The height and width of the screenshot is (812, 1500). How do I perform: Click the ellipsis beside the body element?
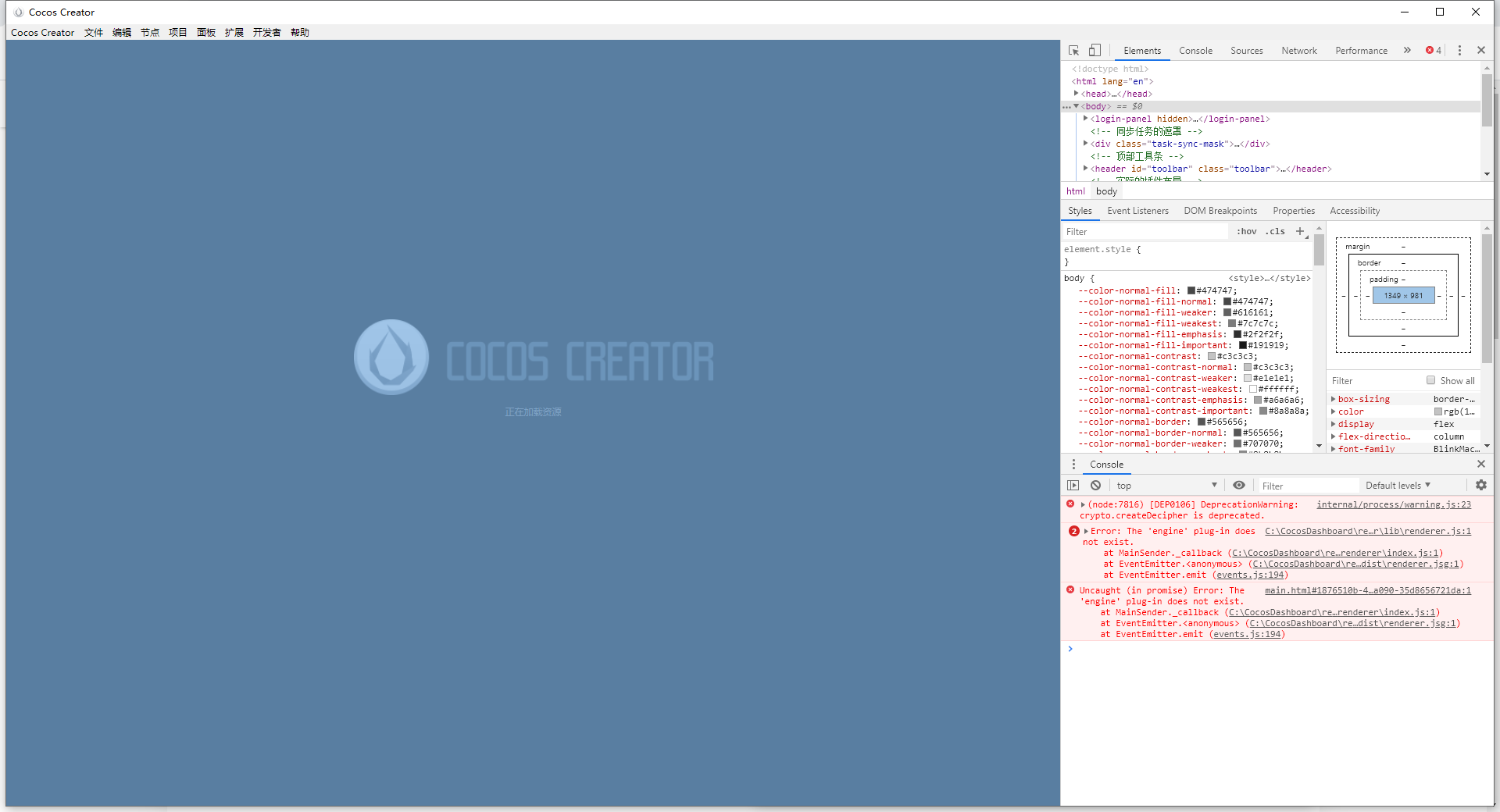tap(1066, 107)
